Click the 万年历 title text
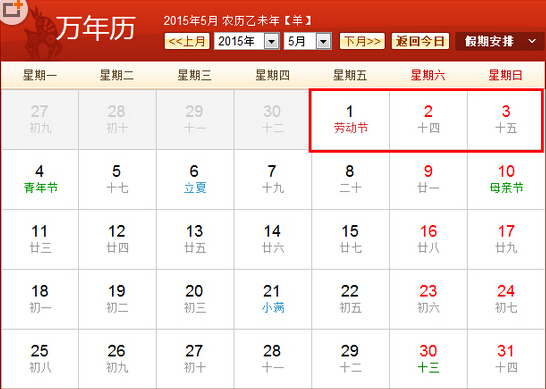Viewport: 546px width, 389px height. (x=96, y=29)
